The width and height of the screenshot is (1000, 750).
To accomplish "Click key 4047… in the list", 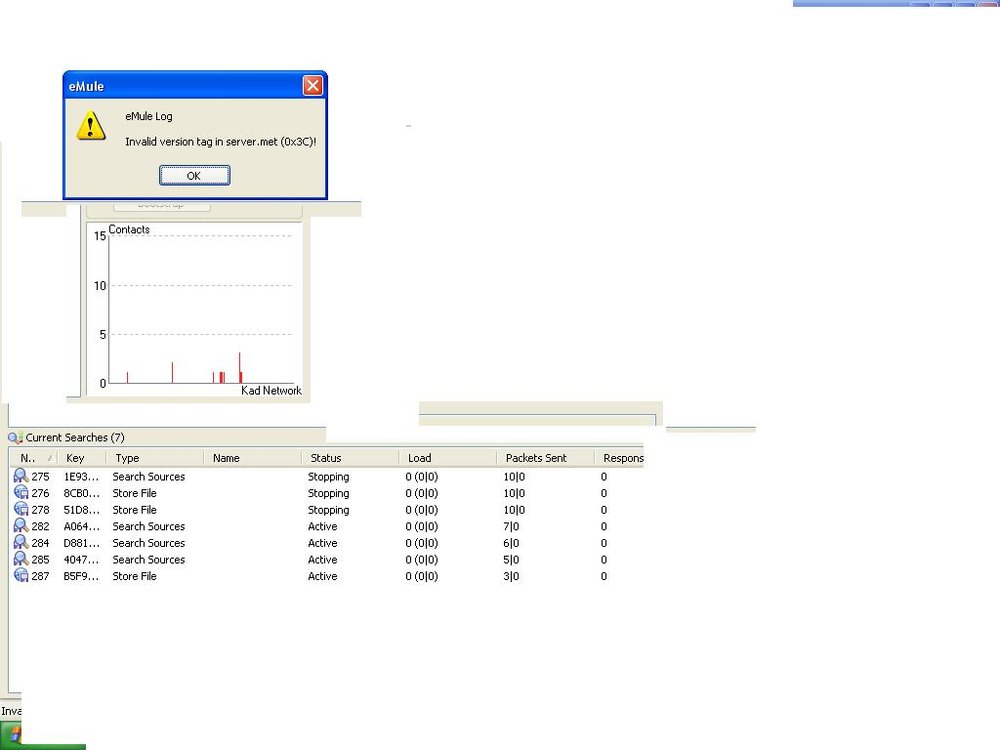I will click(x=82, y=559).
